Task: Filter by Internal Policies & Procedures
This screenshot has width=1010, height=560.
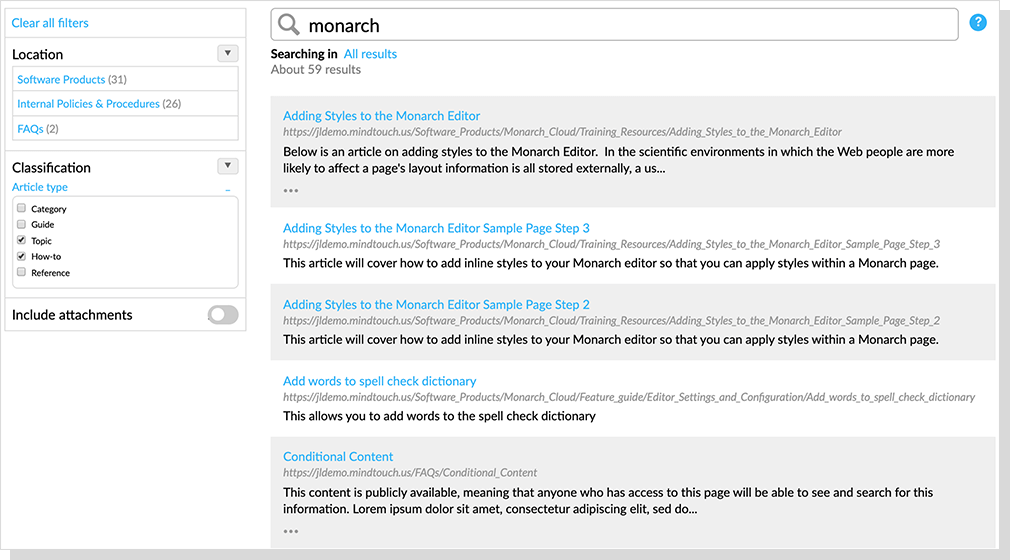Action: (88, 104)
